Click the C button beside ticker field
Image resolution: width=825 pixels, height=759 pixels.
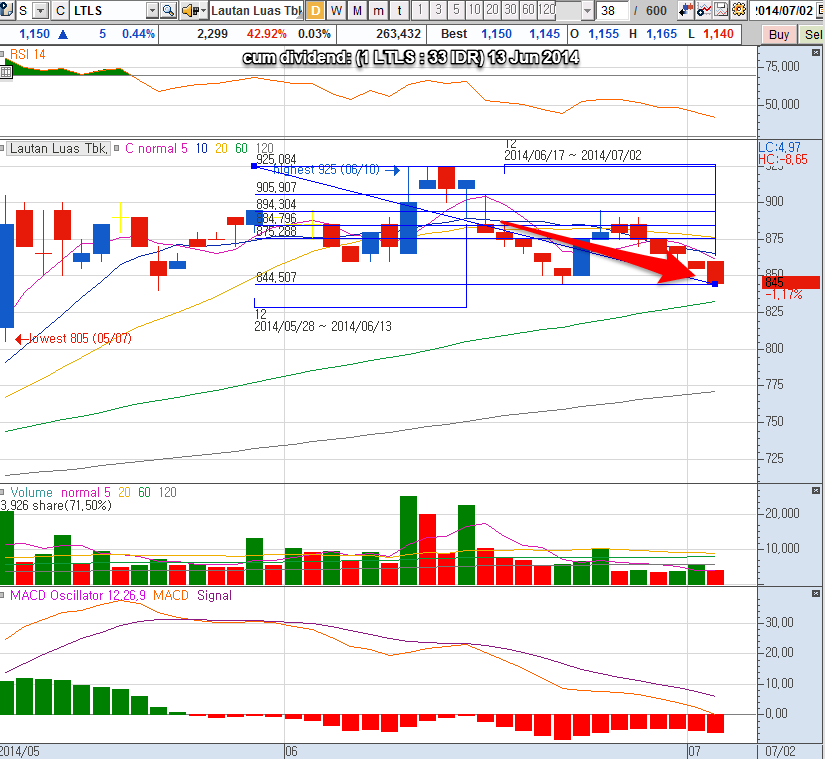[60, 11]
